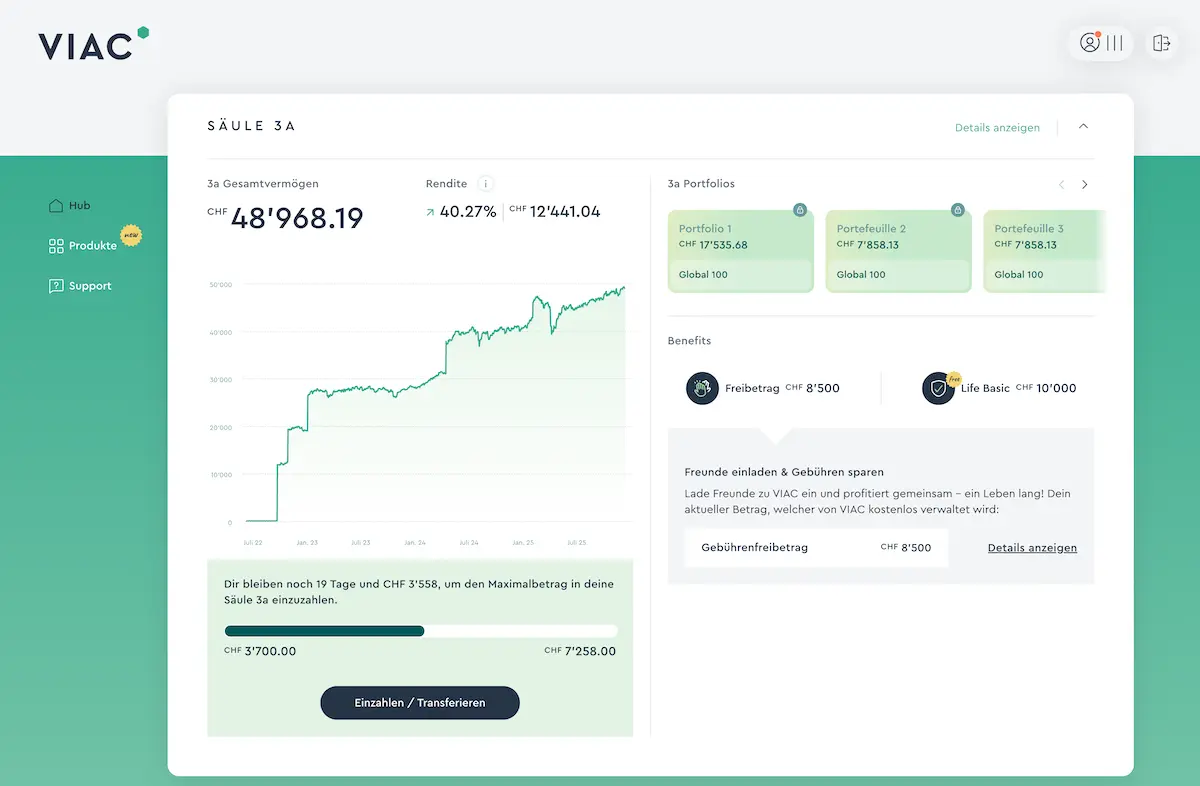Click the lock icon on Portfolio 1
Screen dimensions: 1200x786
point(799,210)
